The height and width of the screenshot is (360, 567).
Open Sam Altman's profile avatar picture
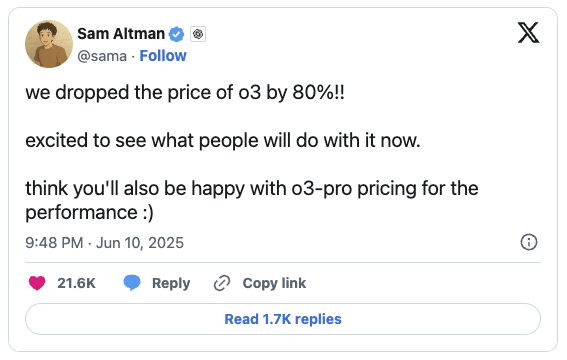point(49,44)
